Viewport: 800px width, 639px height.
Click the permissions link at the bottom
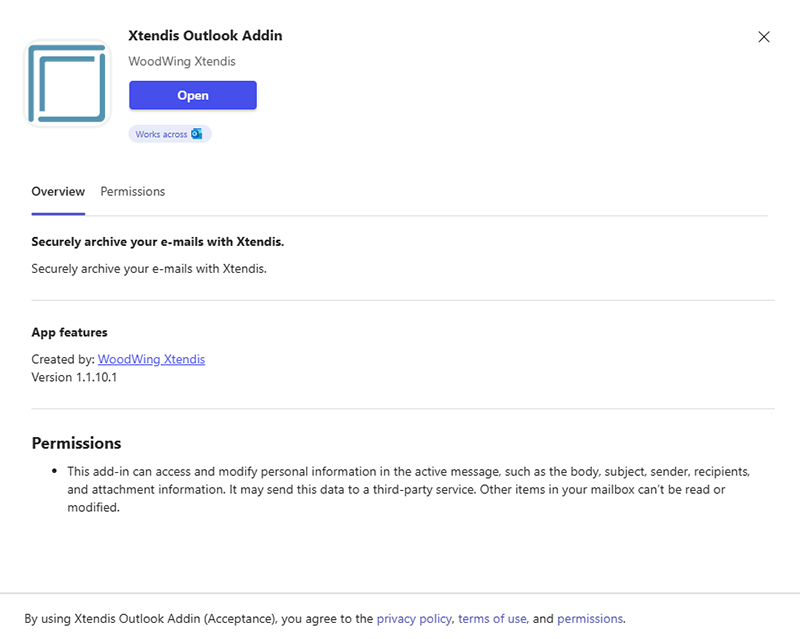tap(590, 618)
